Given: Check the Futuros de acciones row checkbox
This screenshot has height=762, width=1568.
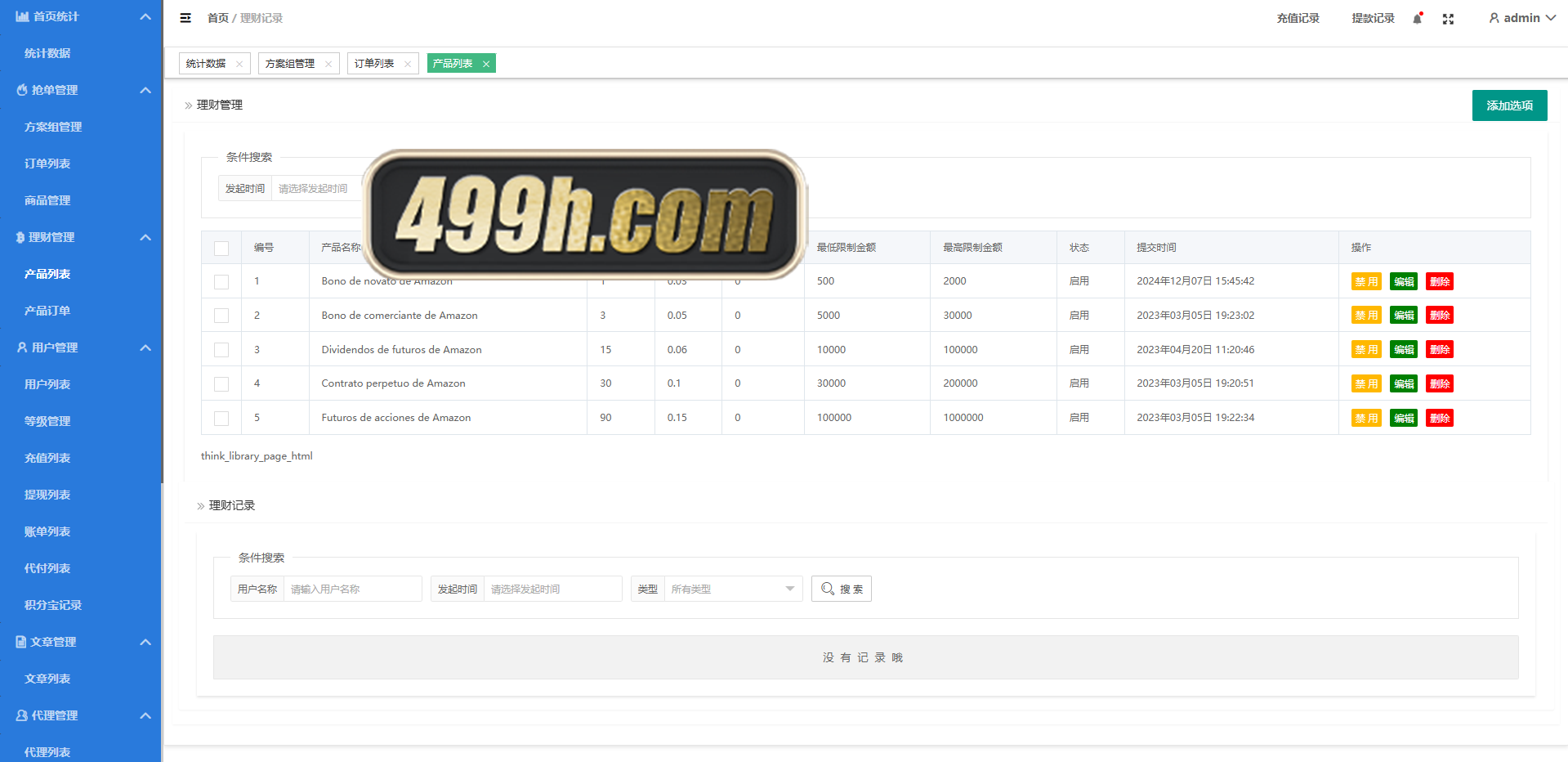Looking at the screenshot, I should (x=221, y=418).
